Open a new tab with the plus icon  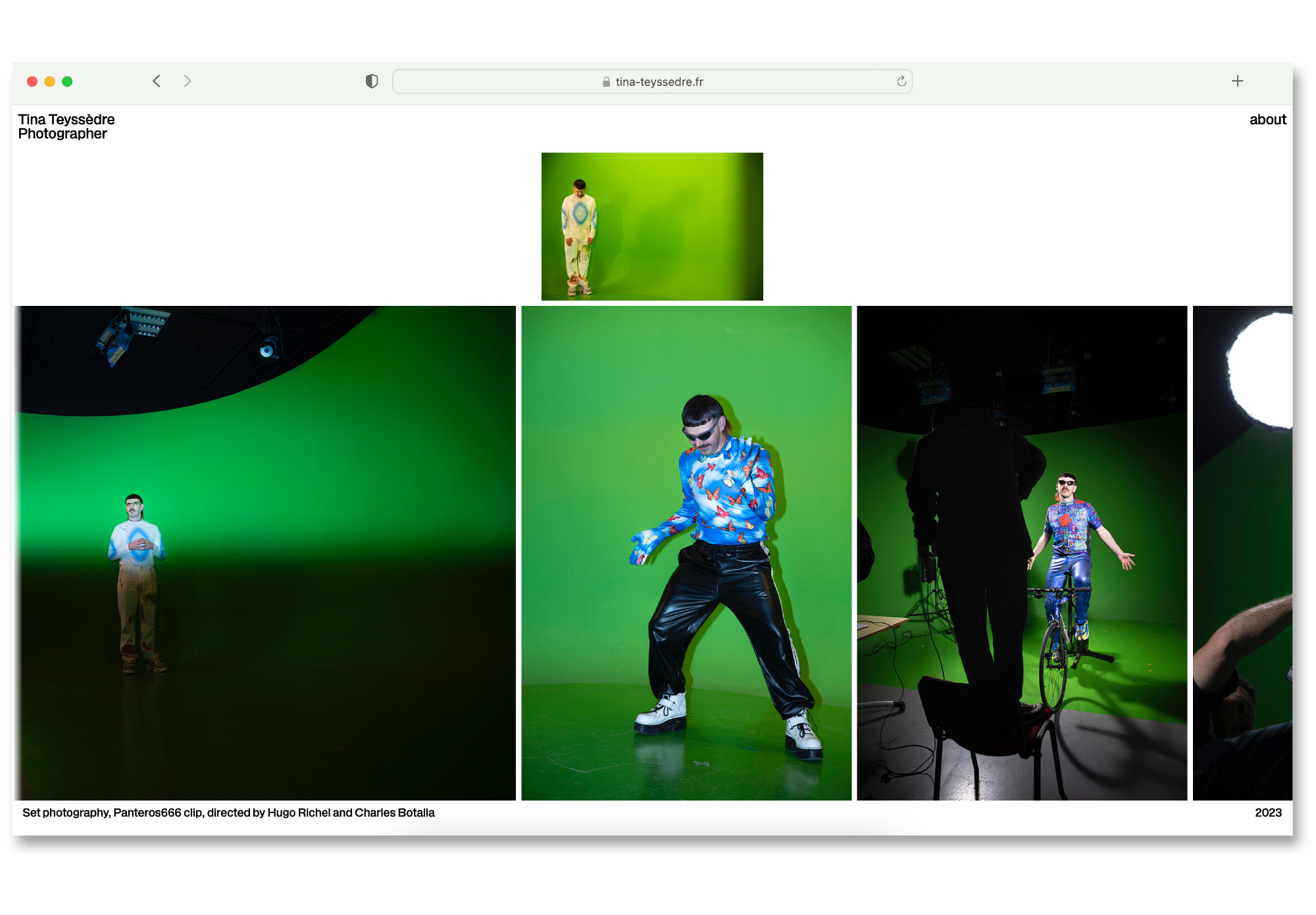click(1238, 81)
